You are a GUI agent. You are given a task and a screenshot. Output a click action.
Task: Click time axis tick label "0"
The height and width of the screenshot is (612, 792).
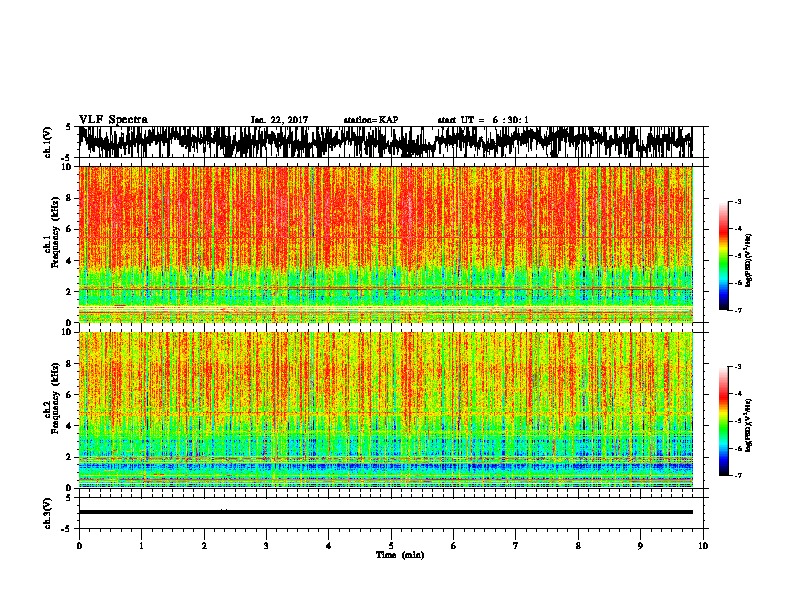tap(79, 546)
